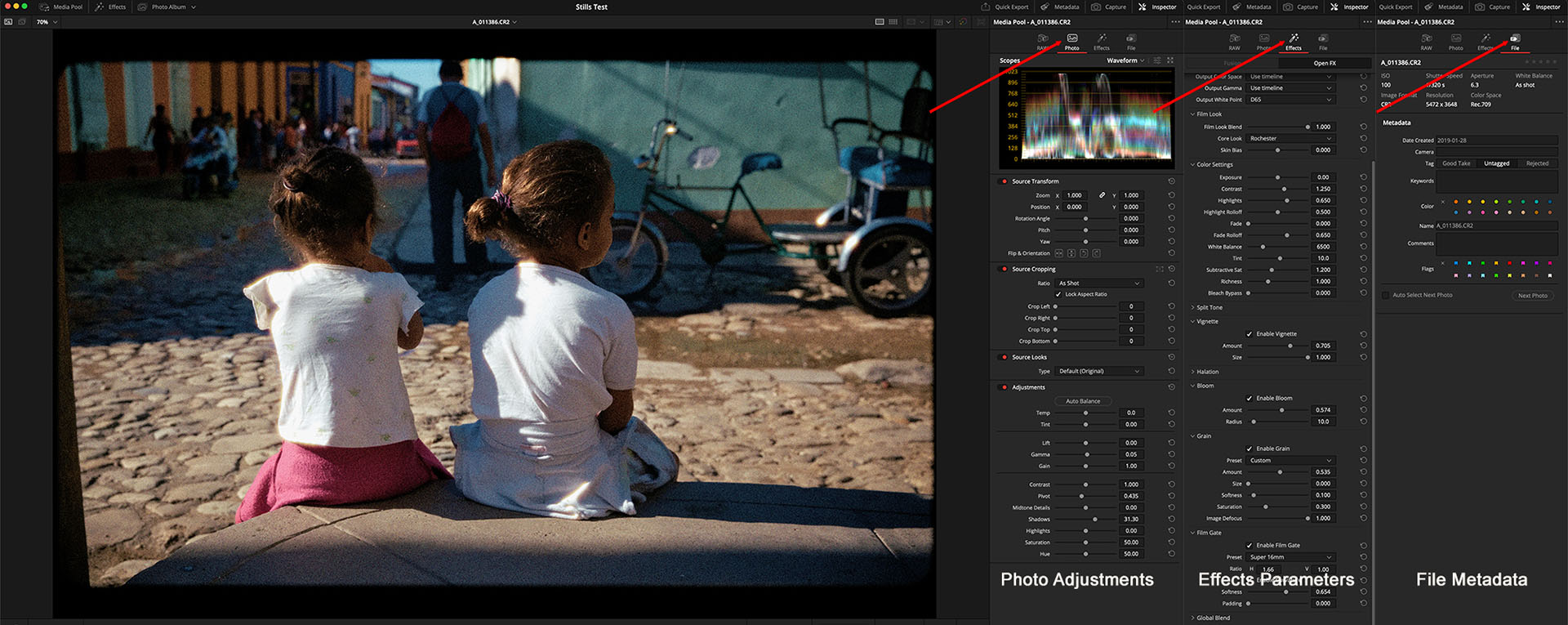Open Media Pool in the top-left toolbar
Viewport: 1568px width, 625px height.
point(61,7)
